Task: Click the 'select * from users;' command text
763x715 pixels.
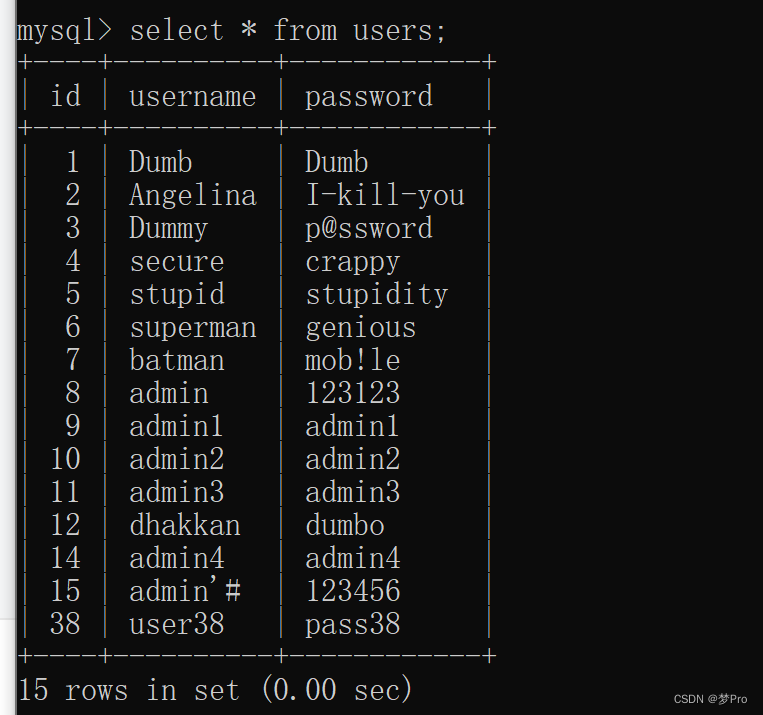Action: (288, 30)
